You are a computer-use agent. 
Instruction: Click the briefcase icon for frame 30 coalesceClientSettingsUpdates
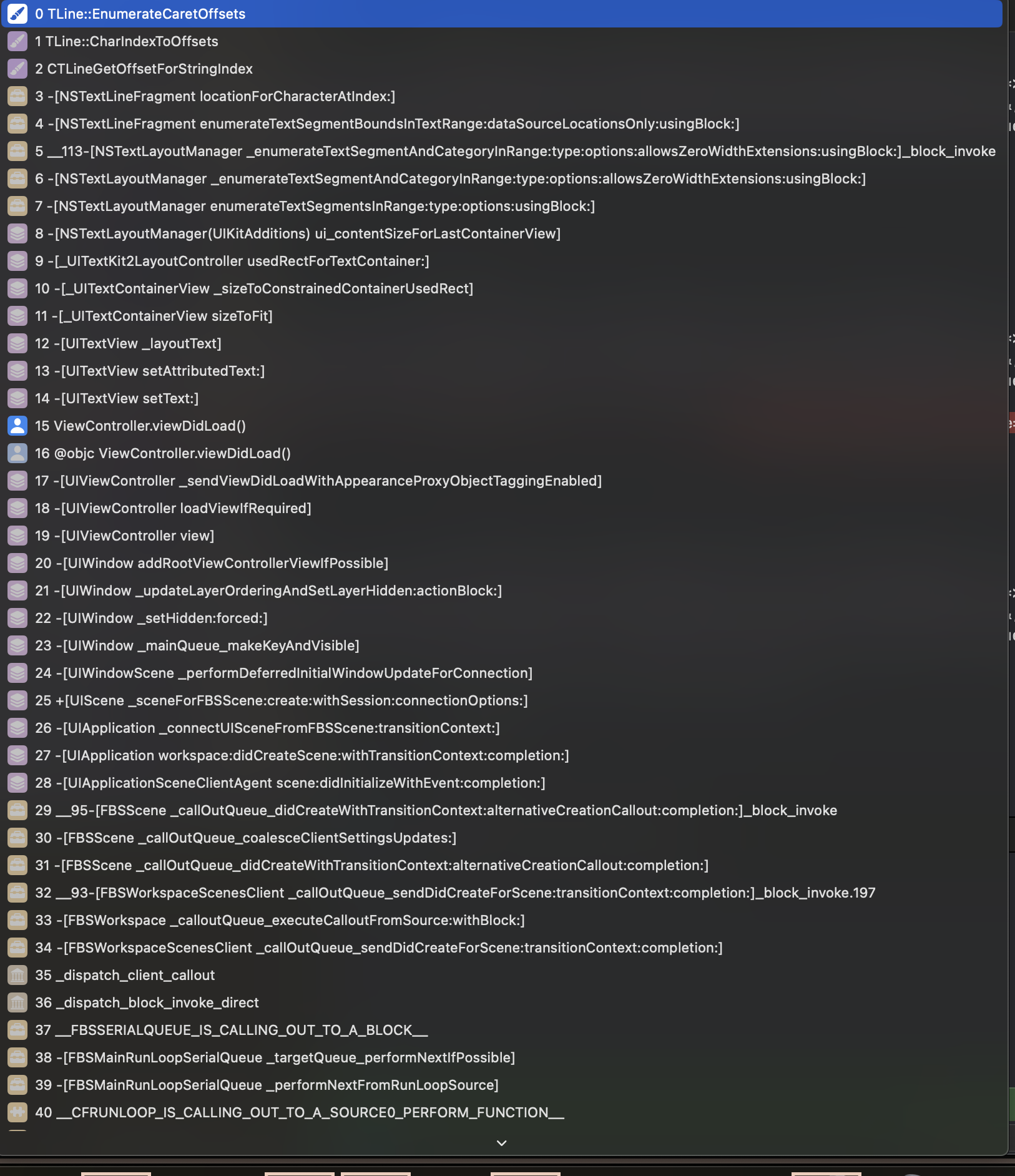17,838
